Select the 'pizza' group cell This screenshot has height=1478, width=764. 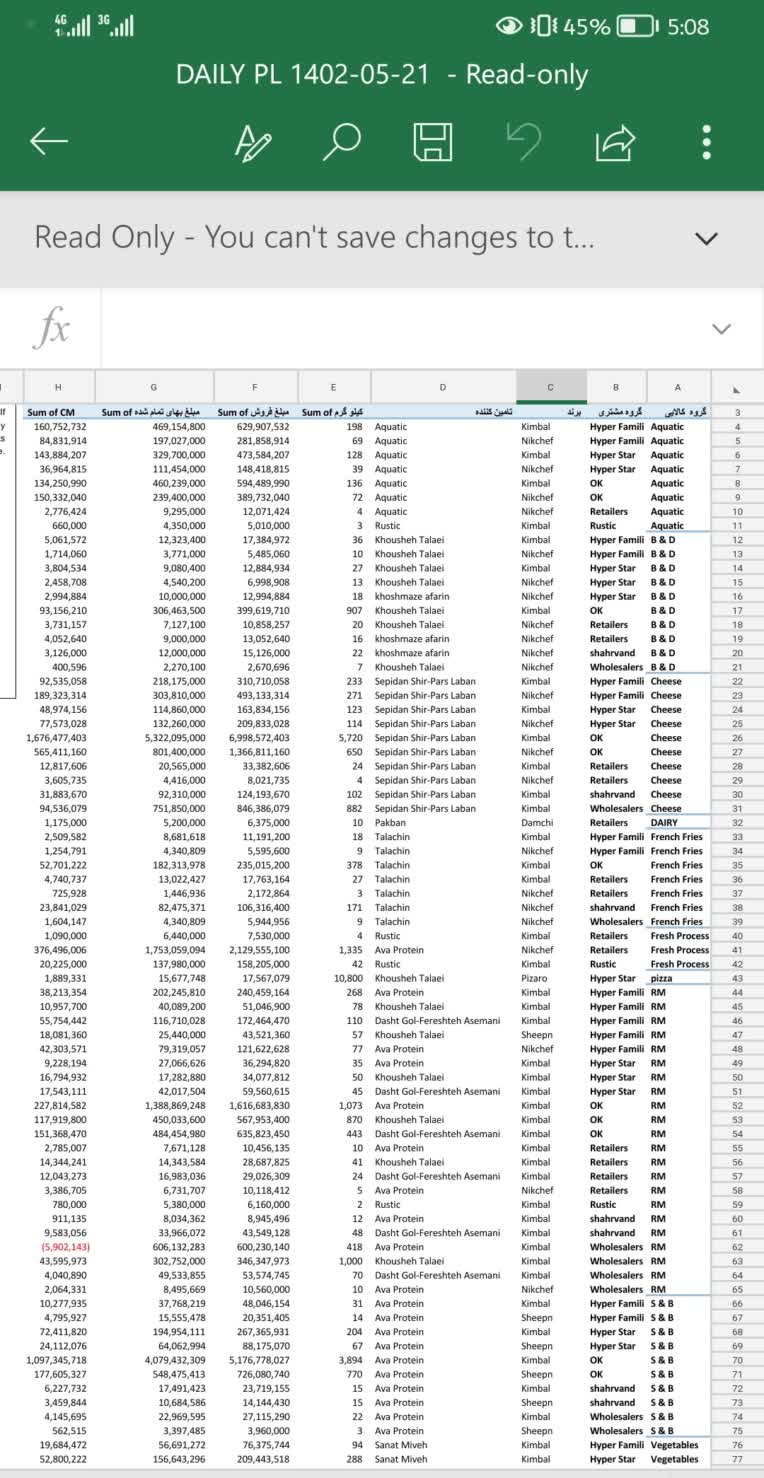(678, 978)
